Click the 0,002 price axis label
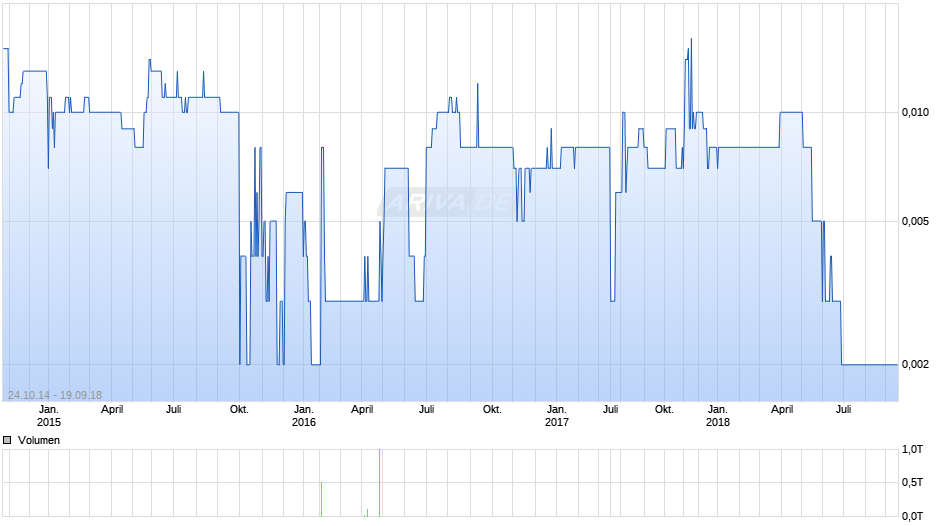This screenshot has height=526, width=940. pos(915,364)
